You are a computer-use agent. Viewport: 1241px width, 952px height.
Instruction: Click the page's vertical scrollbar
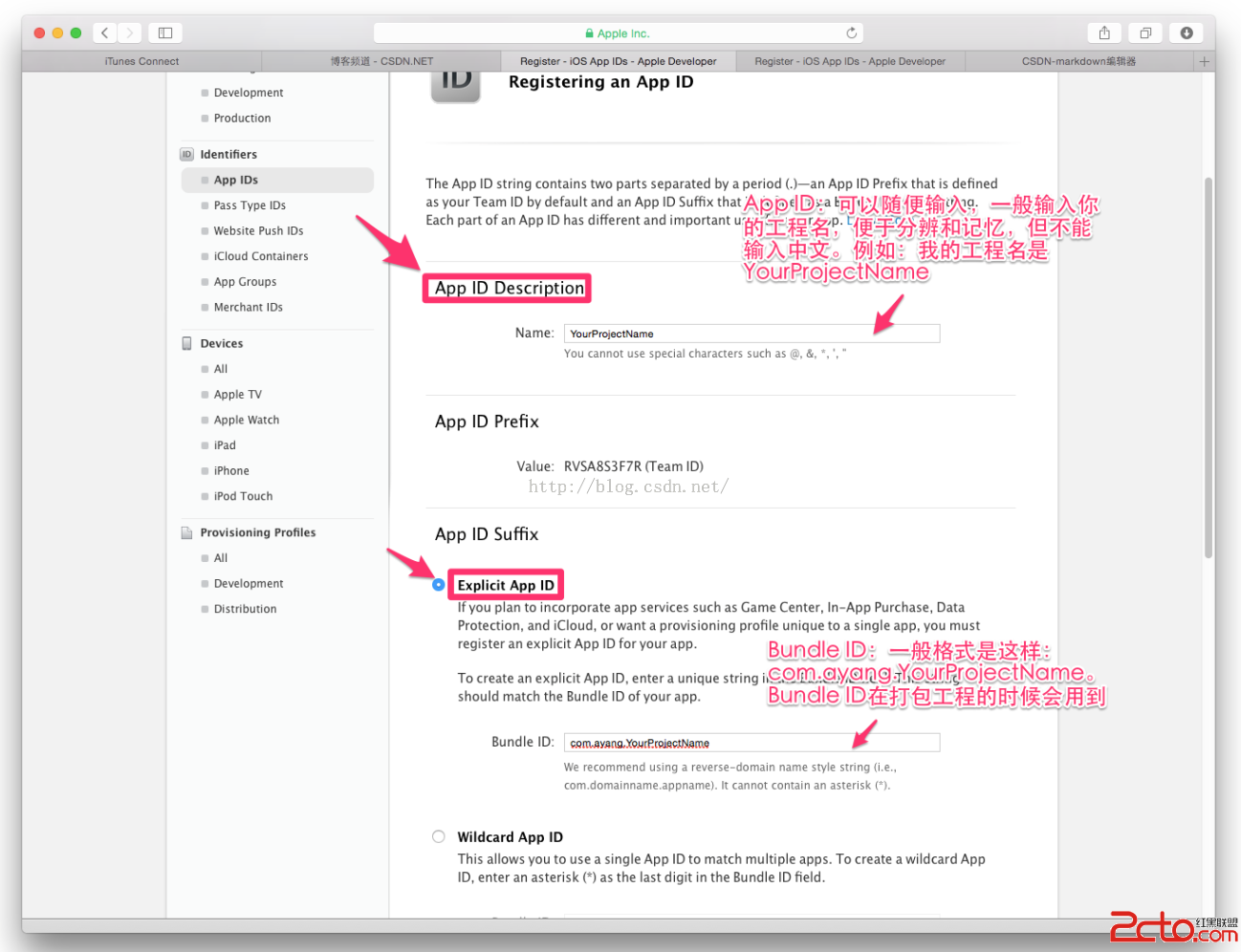point(1208,367)
